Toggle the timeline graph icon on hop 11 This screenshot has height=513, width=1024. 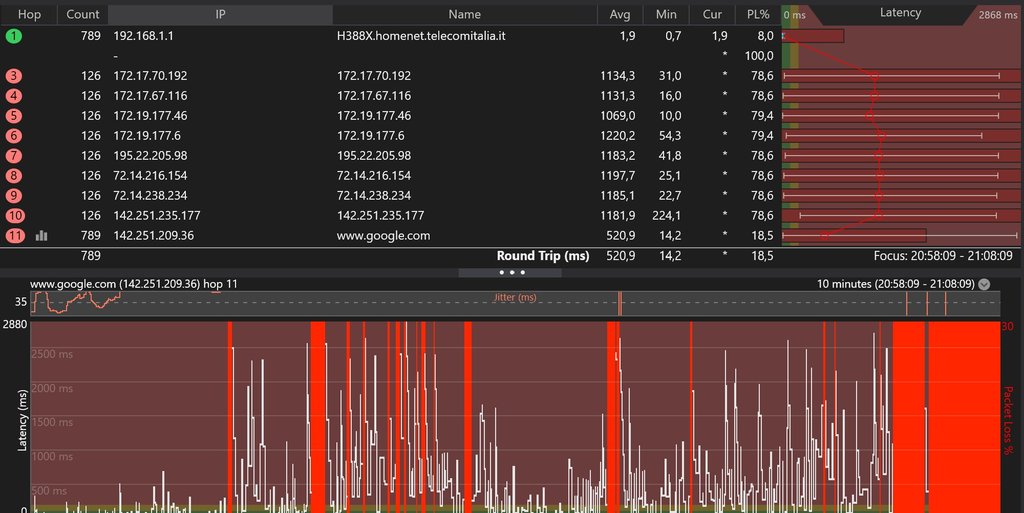click(42, 236)
